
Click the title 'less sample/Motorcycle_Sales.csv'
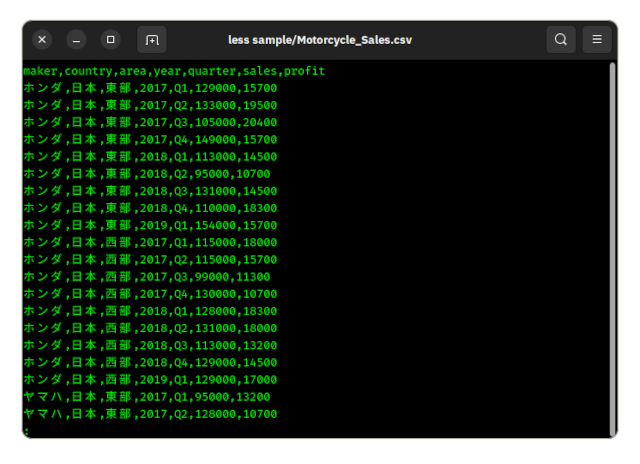tap(320, 40)
